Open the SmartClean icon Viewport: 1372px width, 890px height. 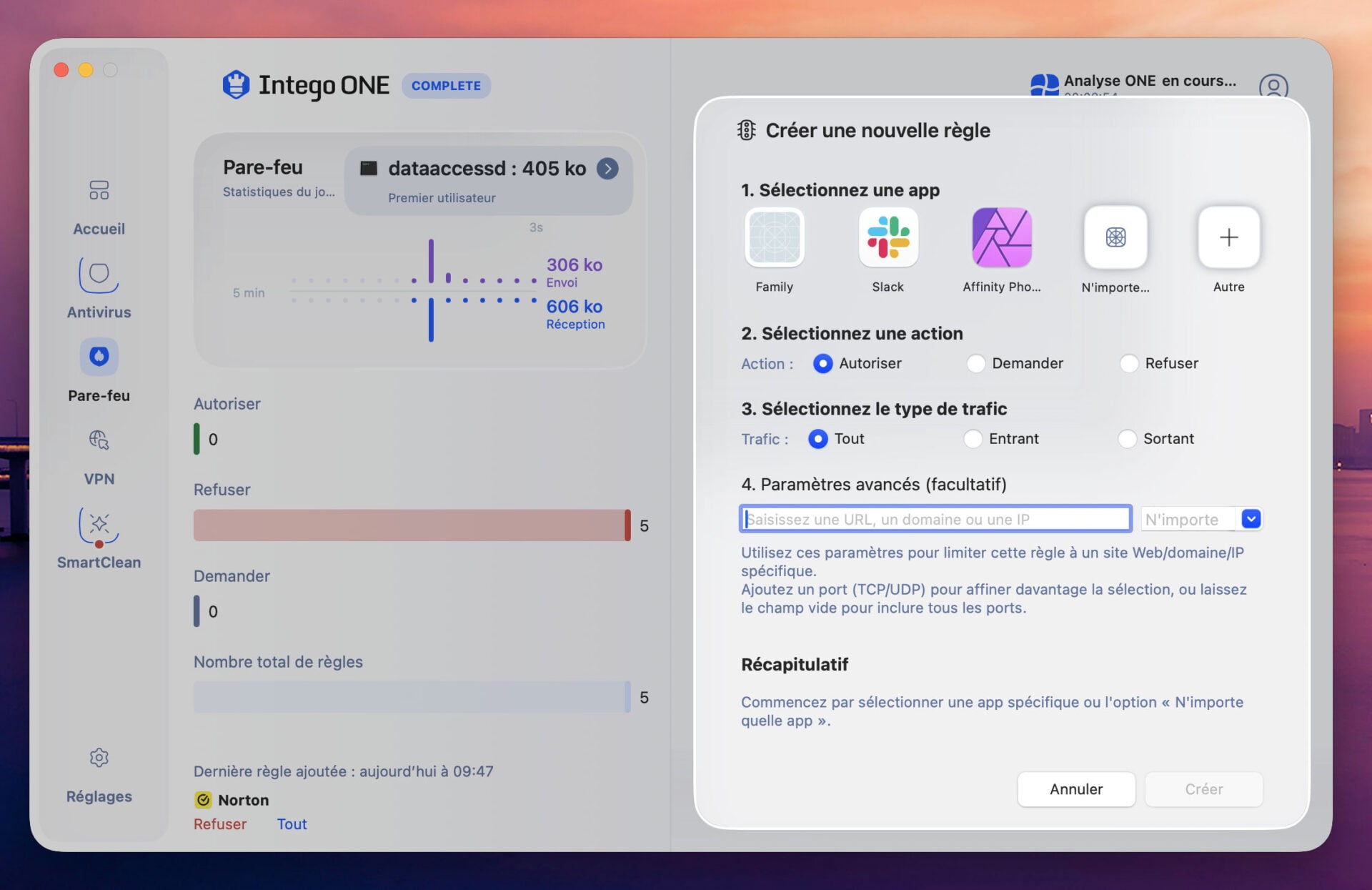pyautogui.click(x=99, y=527)
